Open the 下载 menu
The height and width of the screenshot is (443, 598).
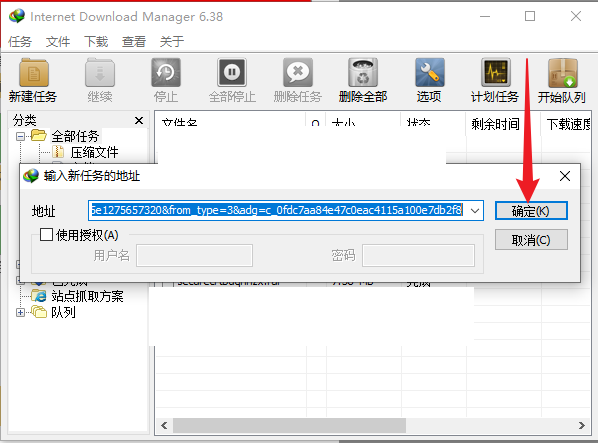point(96,41)
